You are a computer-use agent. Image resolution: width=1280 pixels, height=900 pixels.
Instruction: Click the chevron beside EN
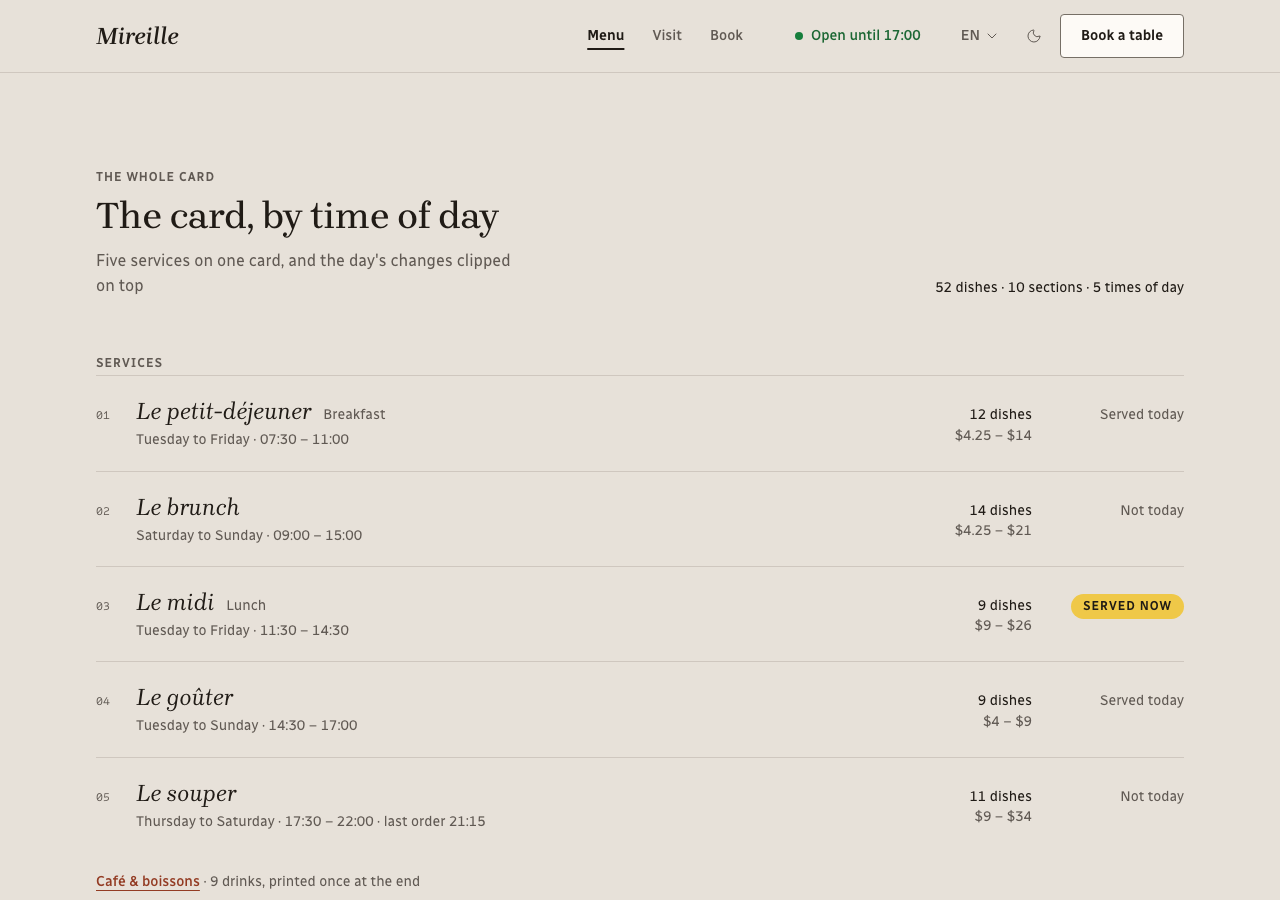pyautogui.click(x=992, y=36)
